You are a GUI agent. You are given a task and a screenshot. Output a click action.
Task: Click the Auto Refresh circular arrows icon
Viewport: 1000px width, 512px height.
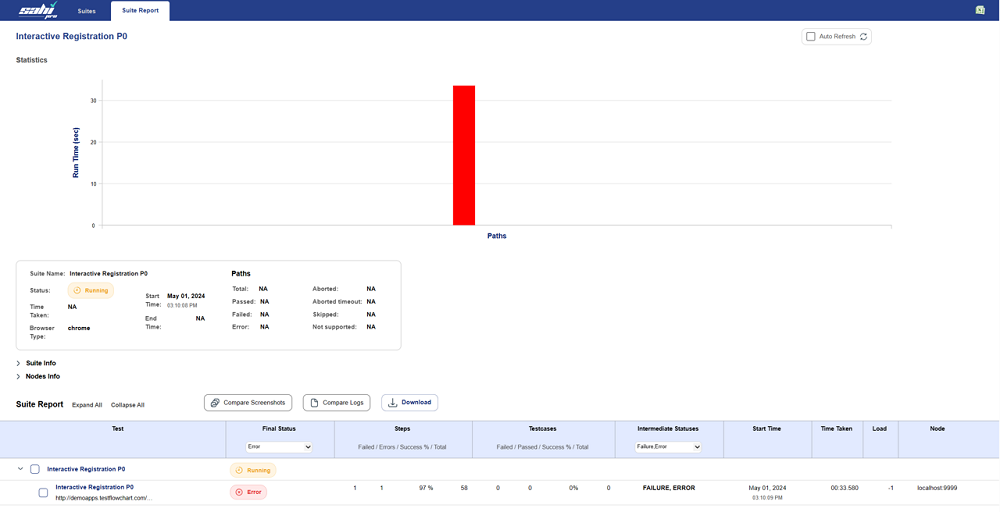point(864,37)
